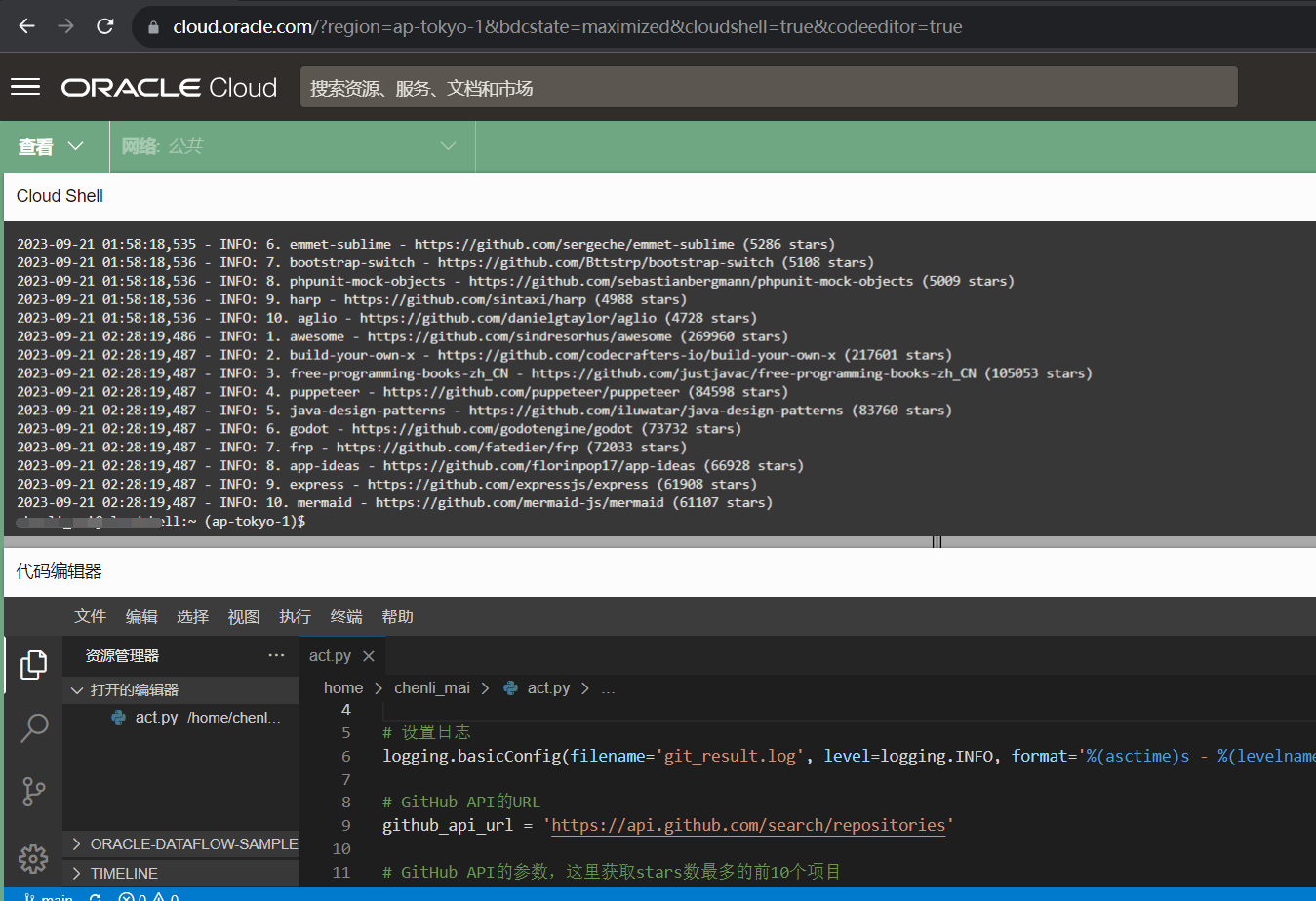This screenshot has width=1316, height=901.
Task: Click the browser back arrow
Action: pyautogui.click(x=26, y=26)
